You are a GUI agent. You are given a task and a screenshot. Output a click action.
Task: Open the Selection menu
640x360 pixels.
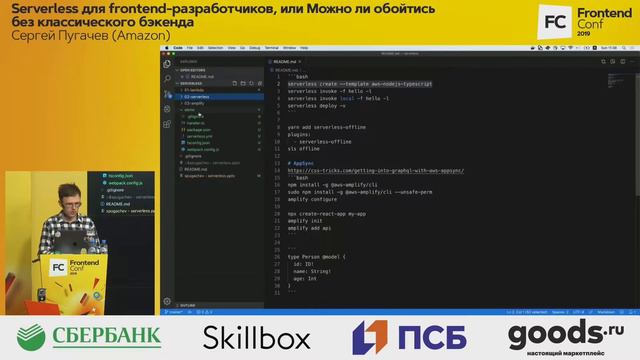215,48
